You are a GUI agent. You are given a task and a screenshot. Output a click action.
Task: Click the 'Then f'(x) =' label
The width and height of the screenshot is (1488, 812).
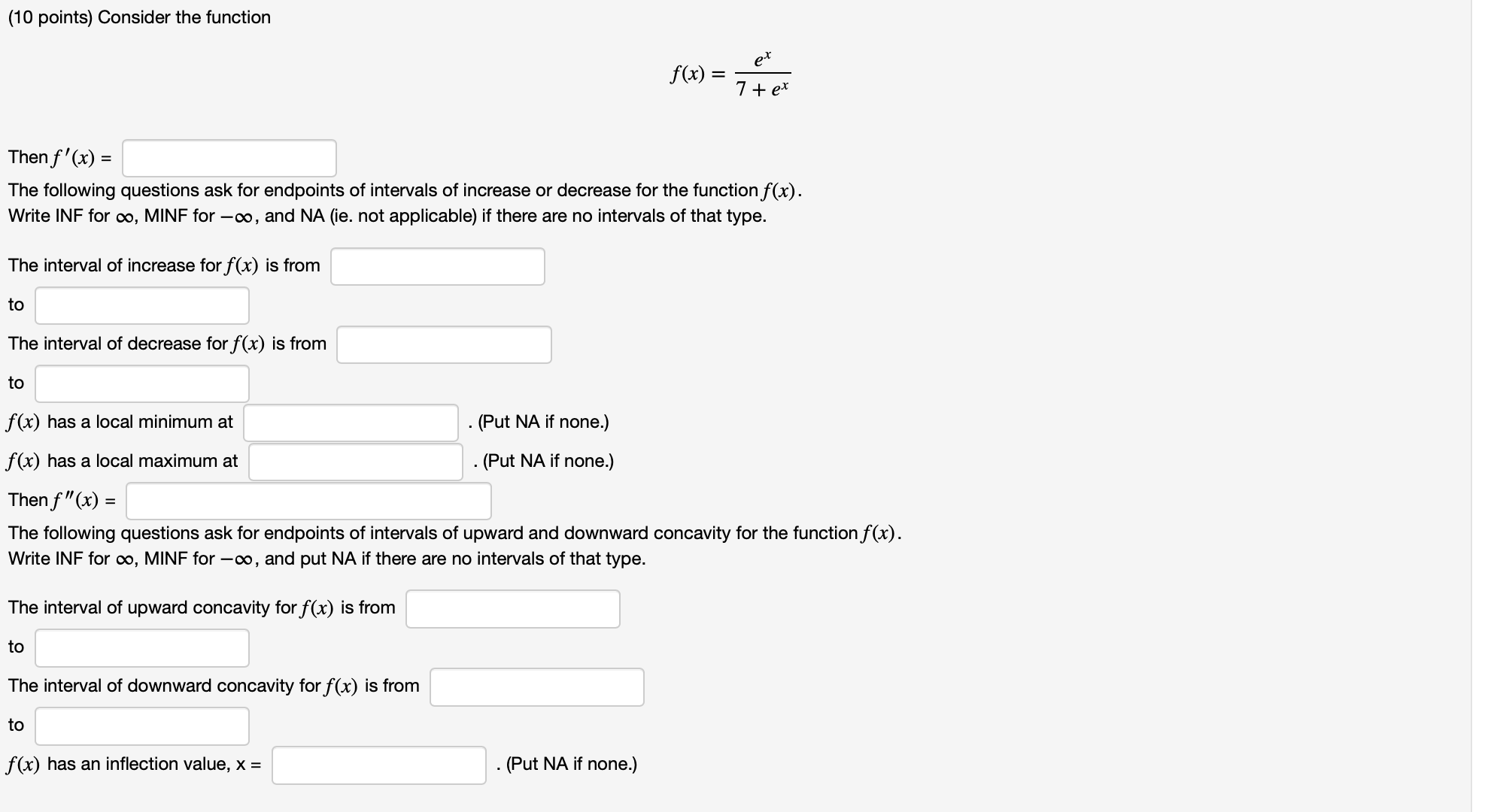59,158
